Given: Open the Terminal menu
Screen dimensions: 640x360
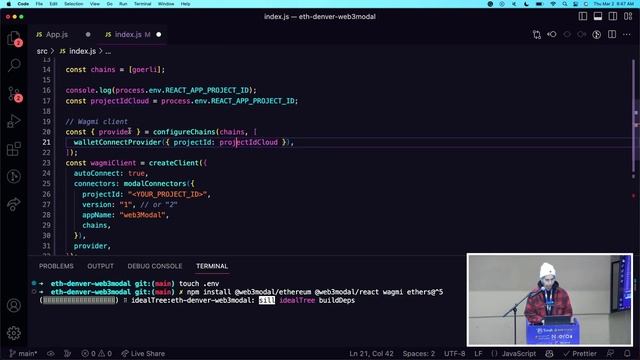Looking at the screenshot, I should (x=142, y=4).
